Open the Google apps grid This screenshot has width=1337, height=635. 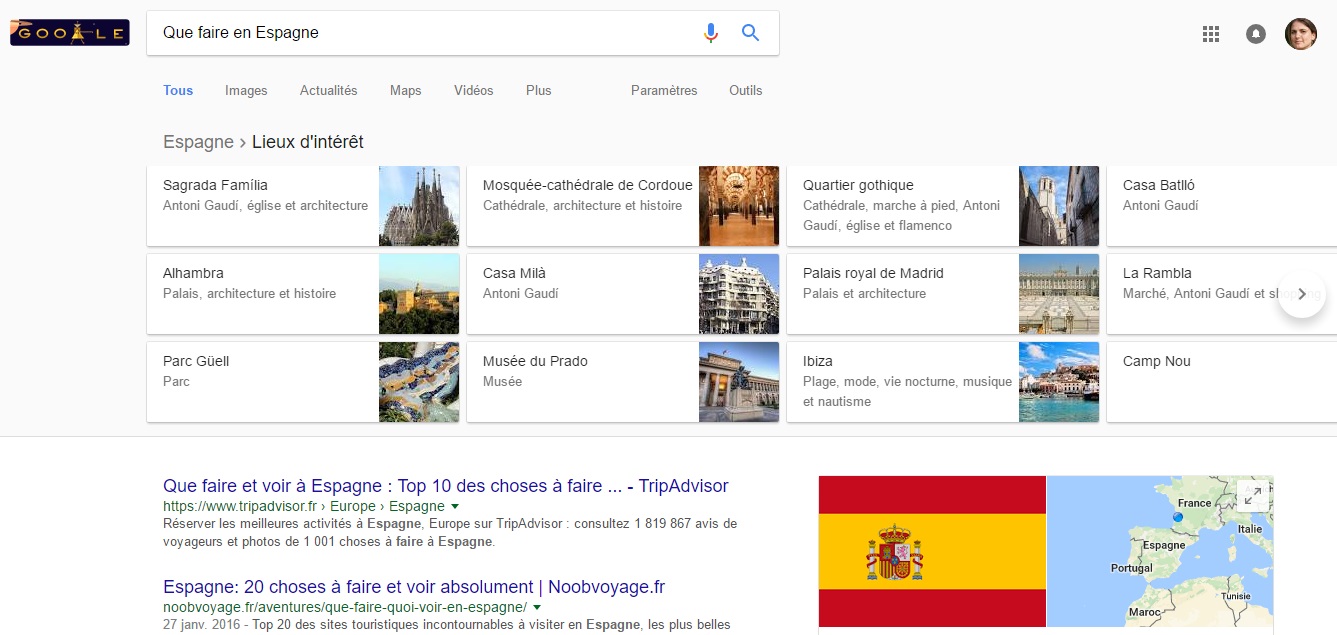(1211, 34)
